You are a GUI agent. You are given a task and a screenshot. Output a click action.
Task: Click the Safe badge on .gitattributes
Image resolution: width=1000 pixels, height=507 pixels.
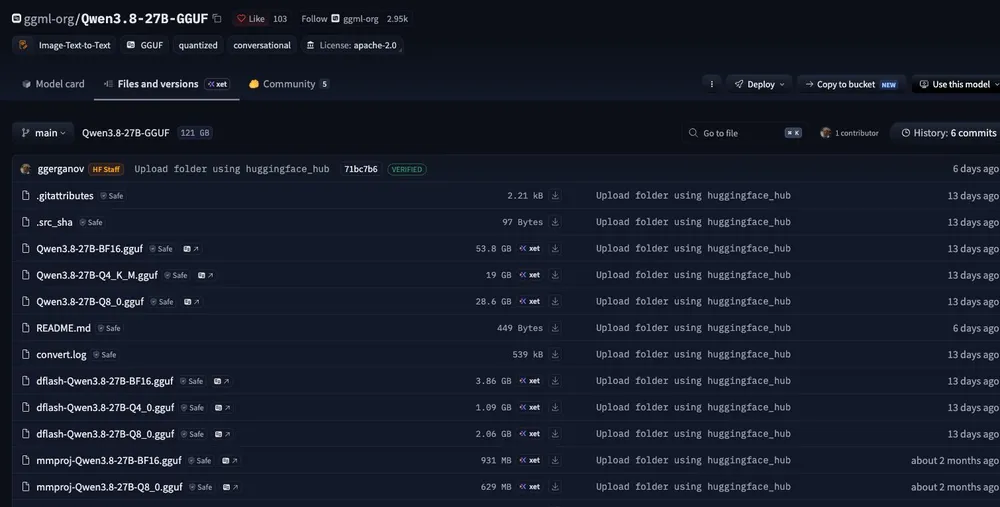pyautogui.click(x=112, y=196)
